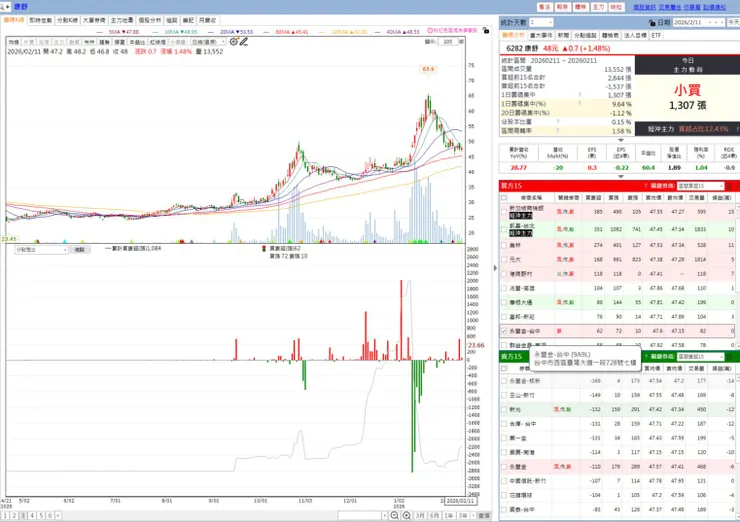Click 20MA legend color line
740x522 pixels.
[211, 32]
